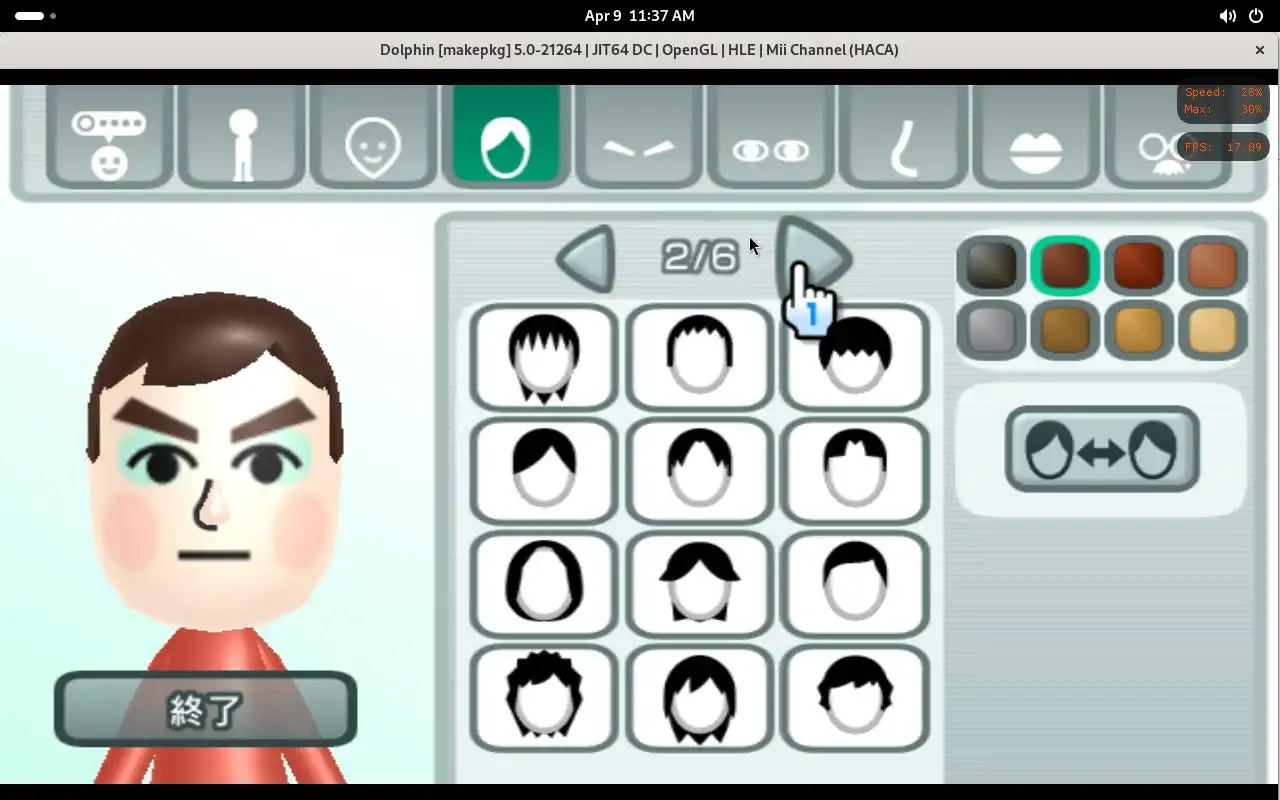
Task: Select the gray hair color
Action: tap(991, 330)
